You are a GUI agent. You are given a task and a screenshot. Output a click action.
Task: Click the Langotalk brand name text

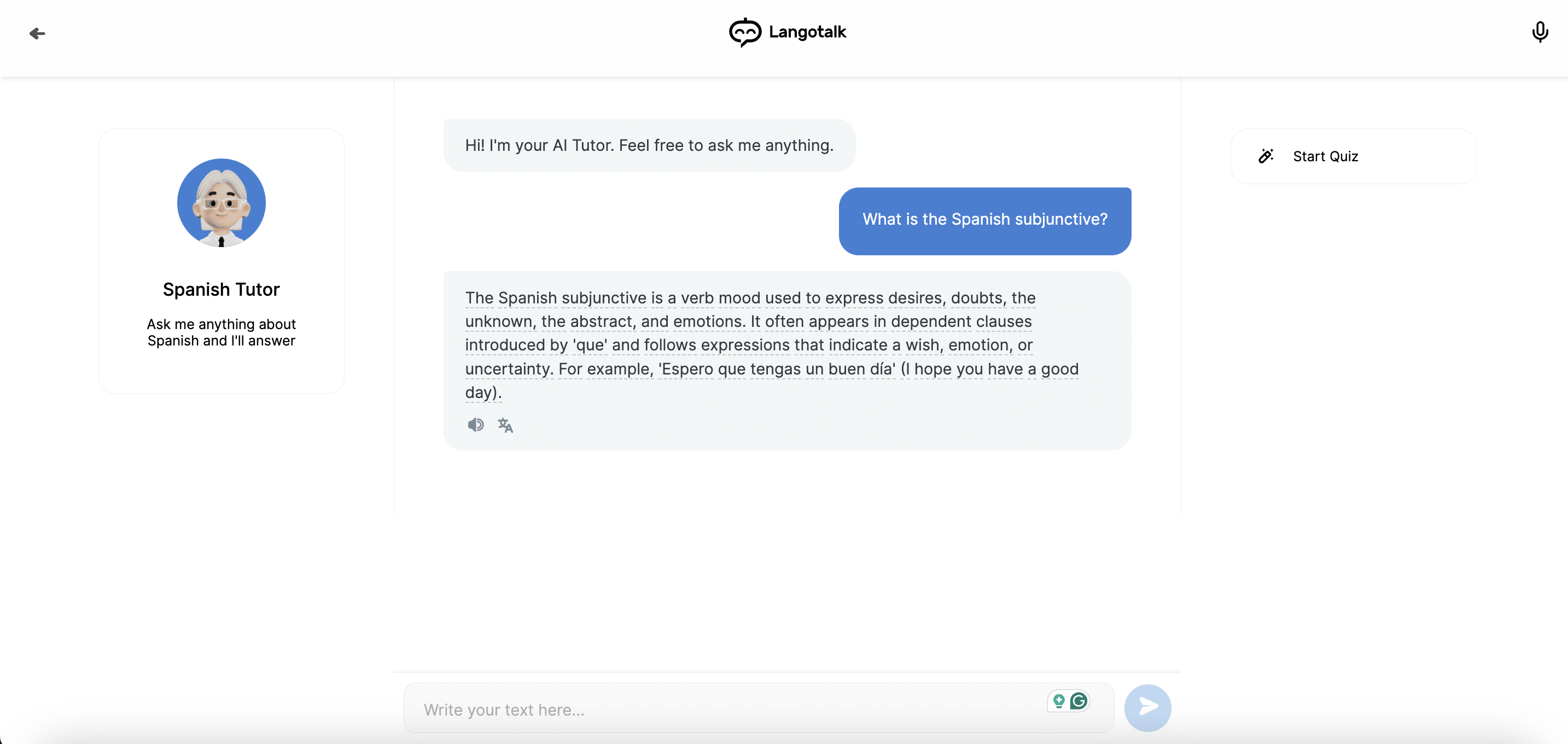pyautogui.click(x=807, y=32)
